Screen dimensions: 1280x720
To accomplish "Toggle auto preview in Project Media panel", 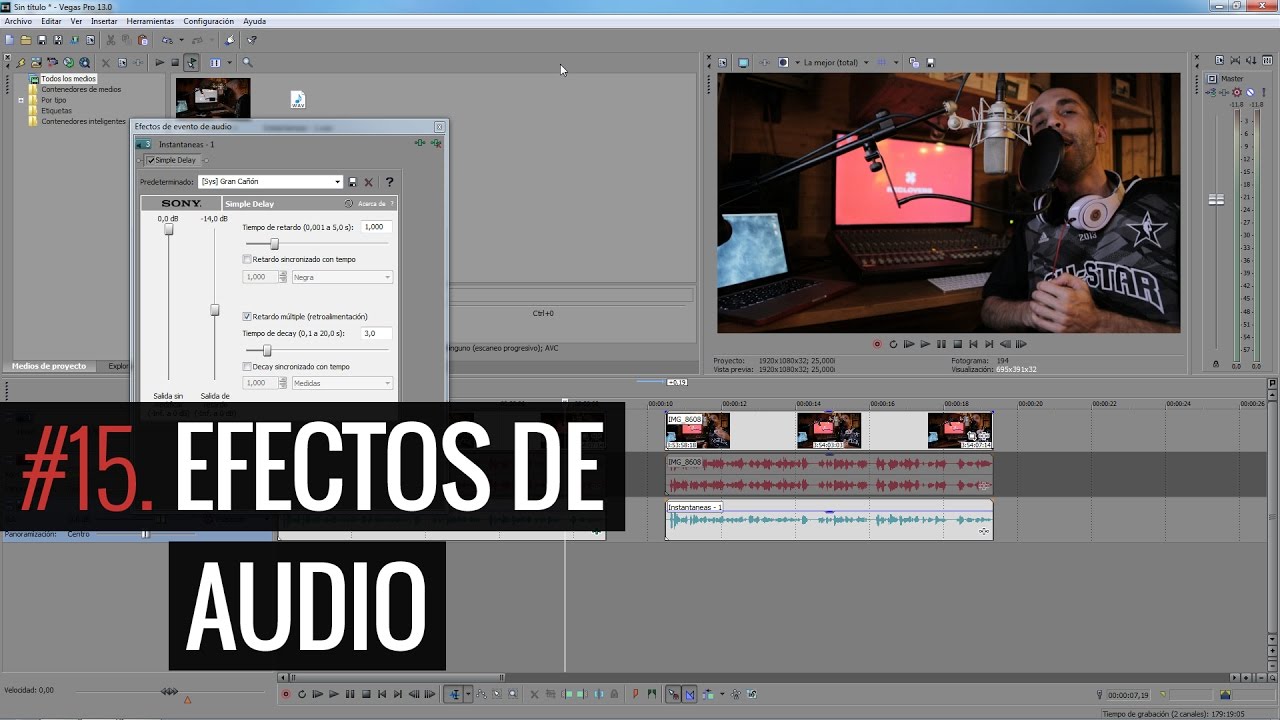I will [x=191, y=62].
